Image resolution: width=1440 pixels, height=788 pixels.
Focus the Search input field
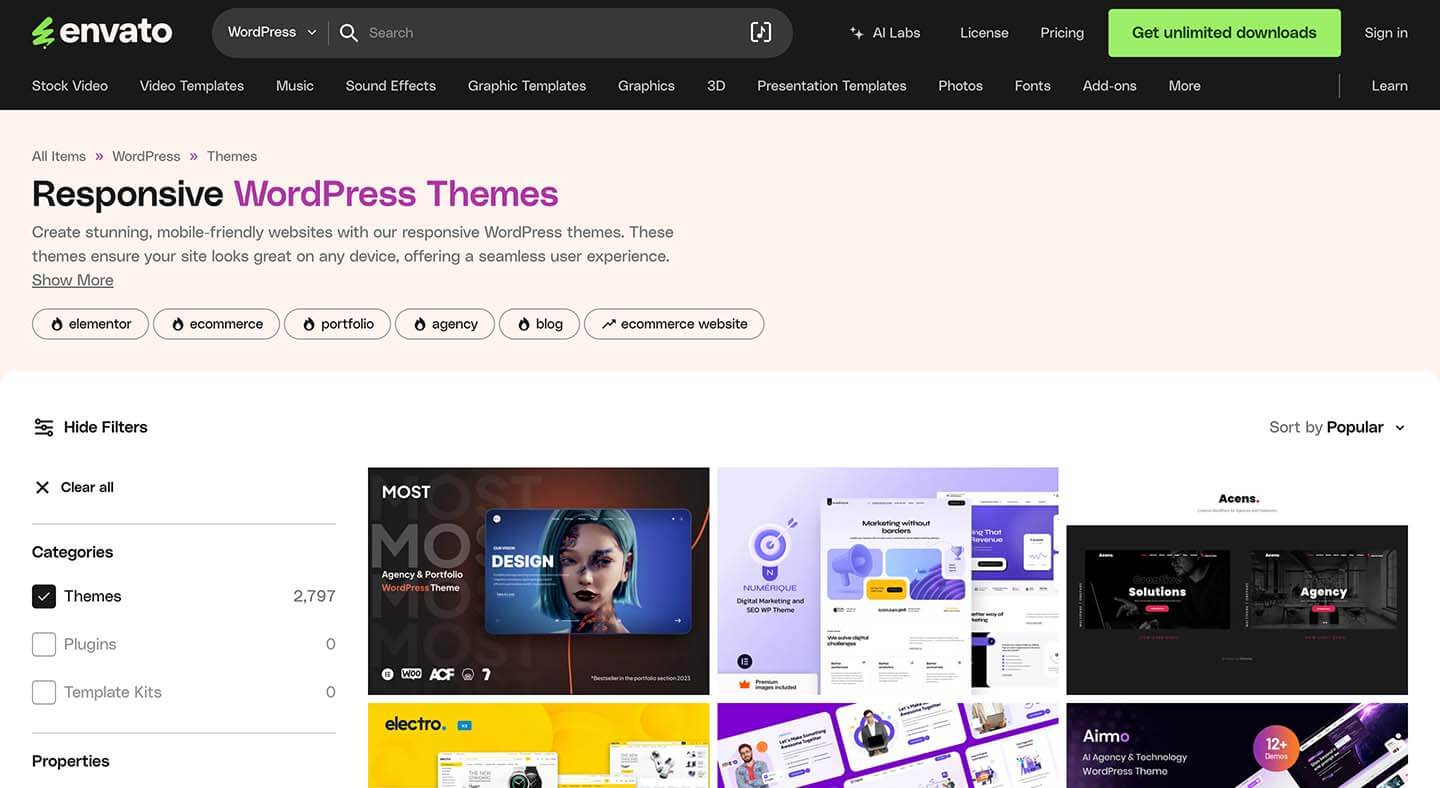[550, 33]
